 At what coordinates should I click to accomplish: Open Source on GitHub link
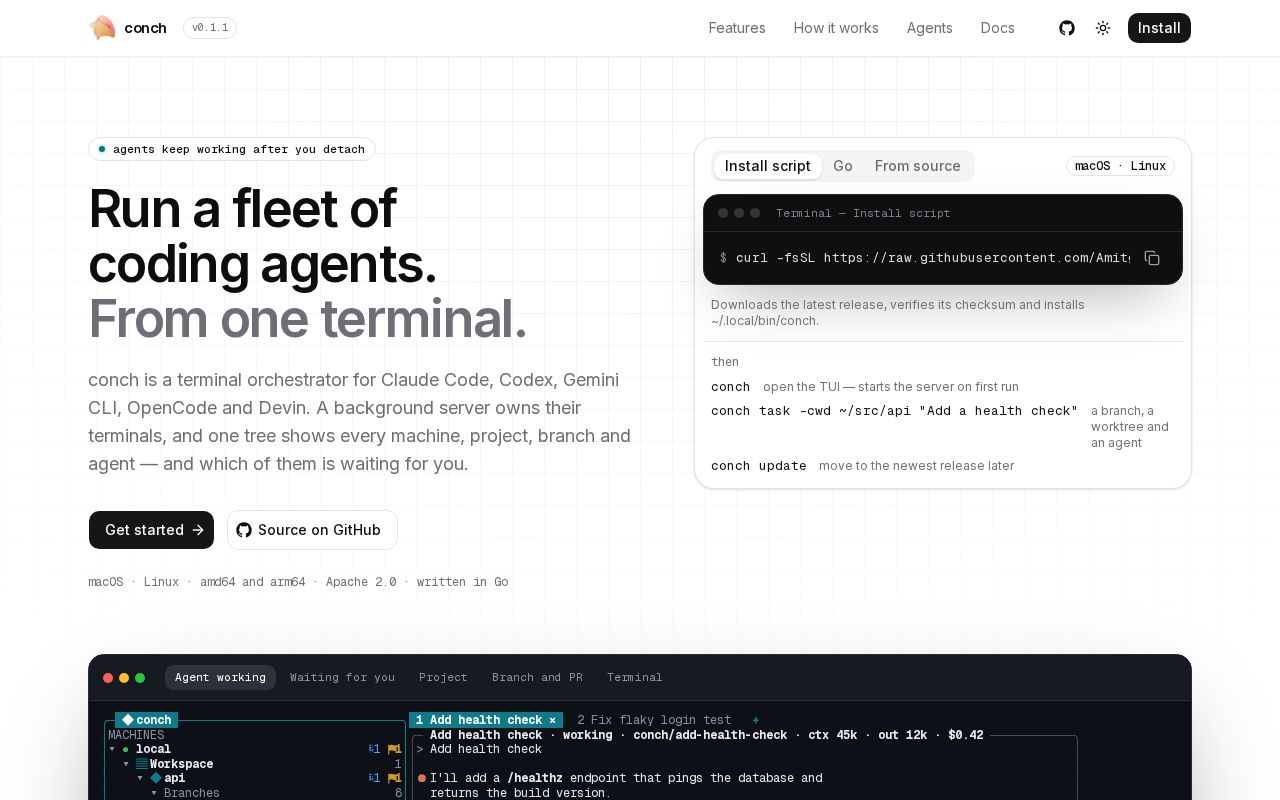(312, 530)
